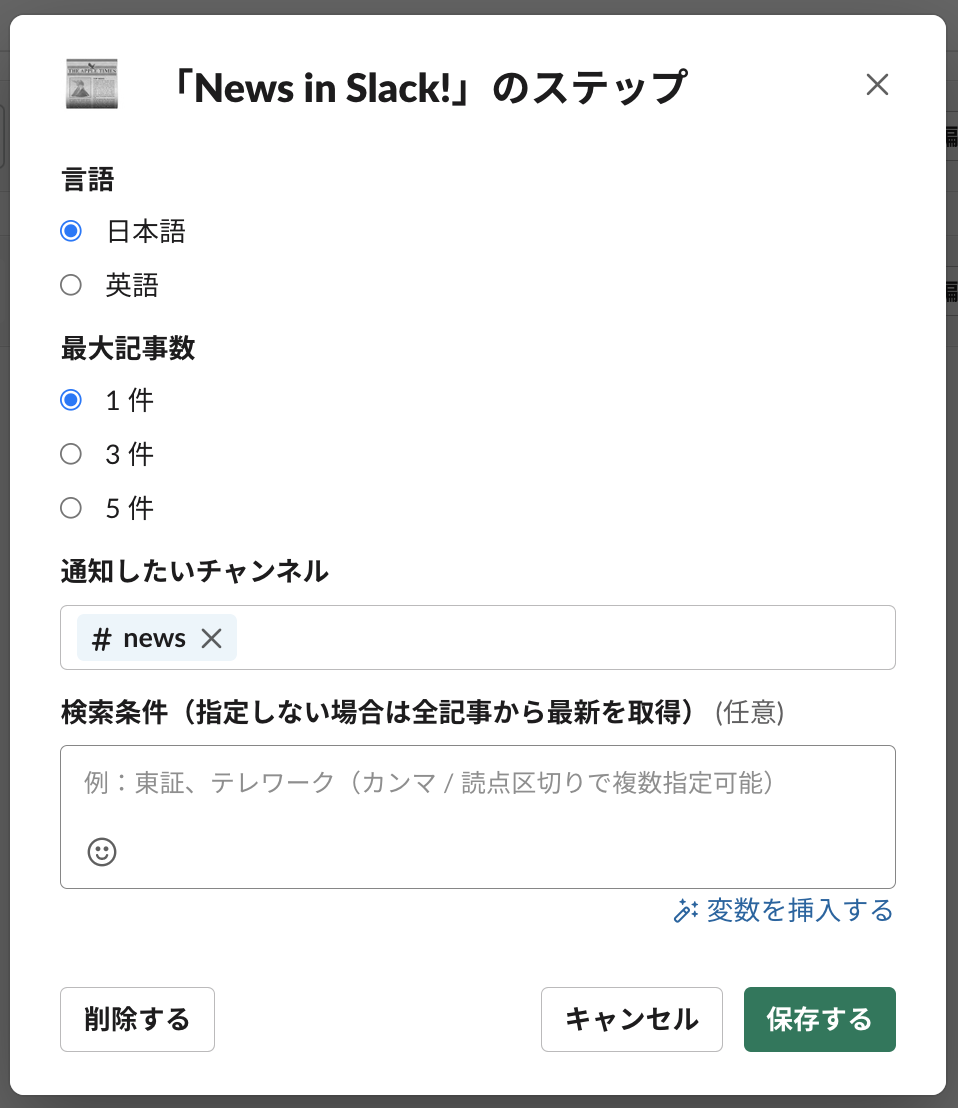958x1108 pixels.
Task: Close the News in Slack step dialog
Action: click(877, 85)
